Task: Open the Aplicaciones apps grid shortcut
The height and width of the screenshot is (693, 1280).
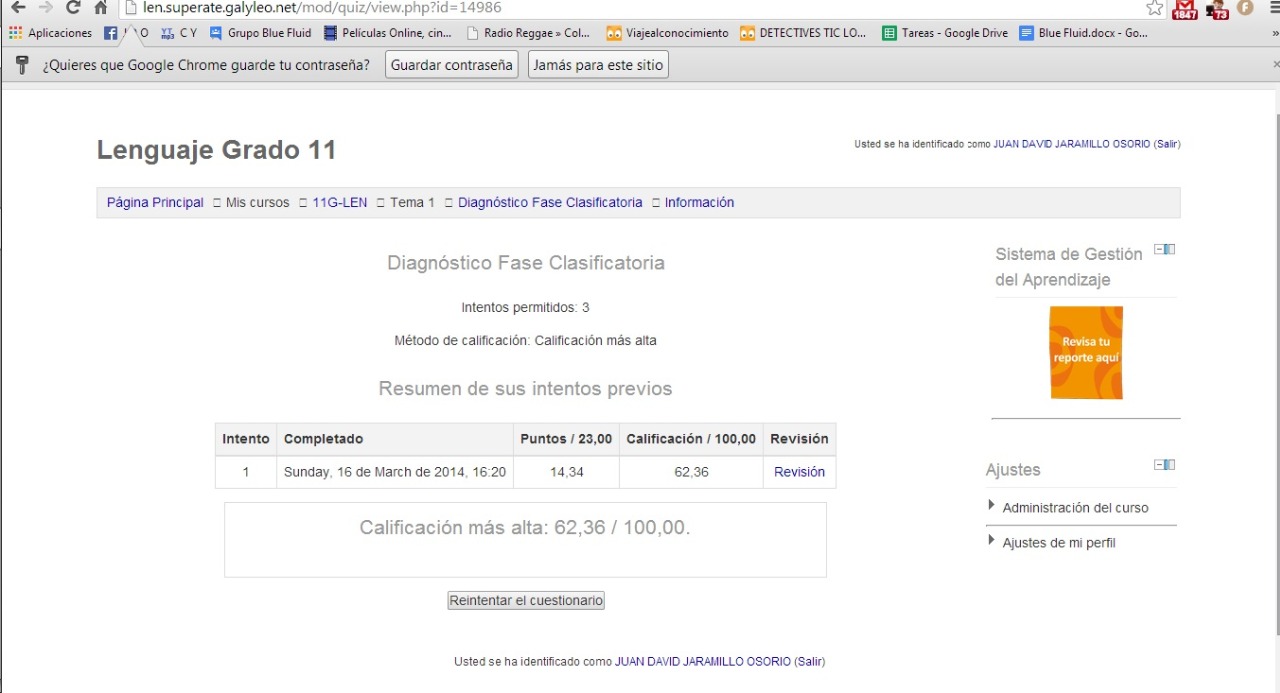Action: point(50,33)
